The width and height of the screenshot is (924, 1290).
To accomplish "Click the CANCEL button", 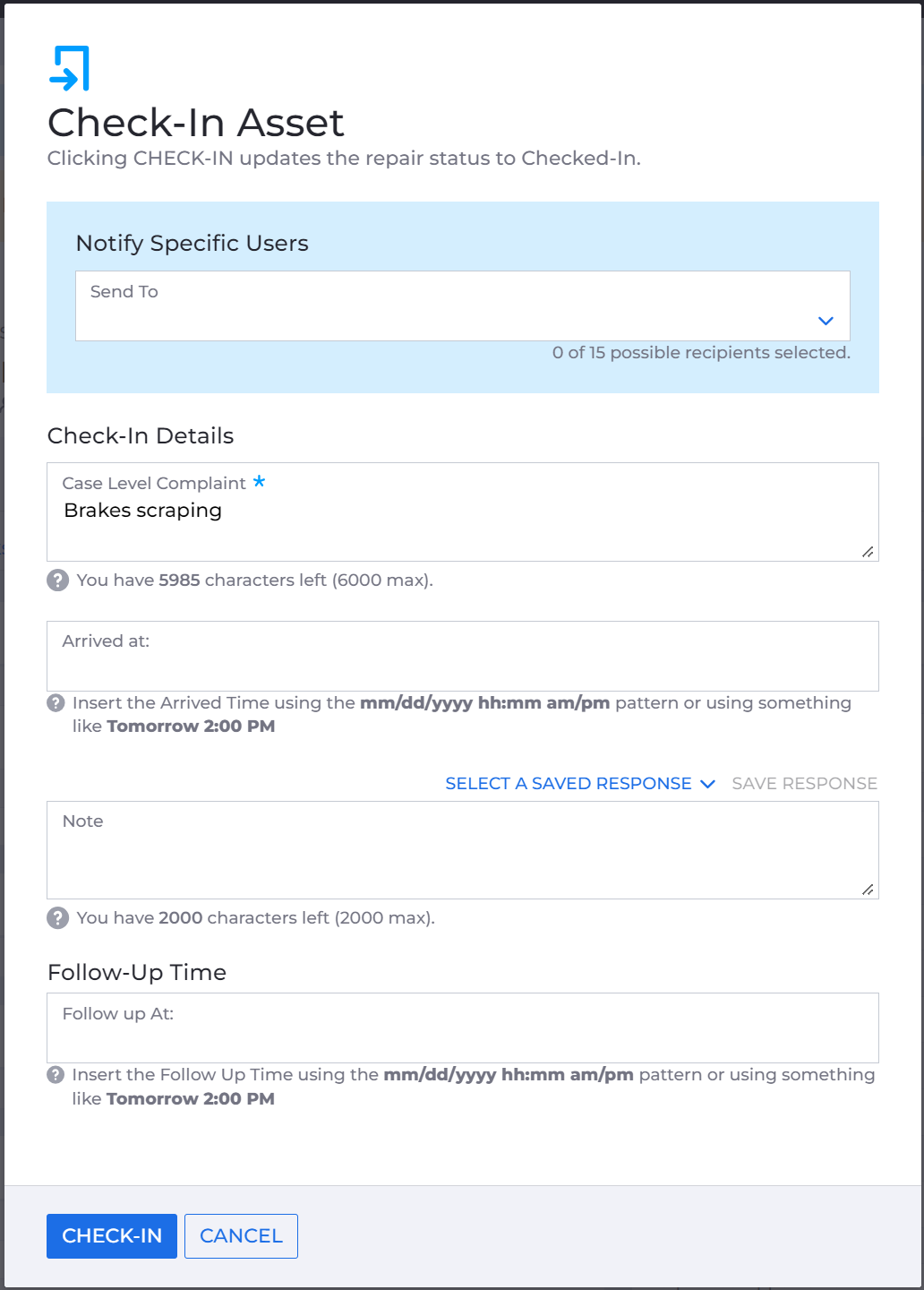I will click(241, 1236).
